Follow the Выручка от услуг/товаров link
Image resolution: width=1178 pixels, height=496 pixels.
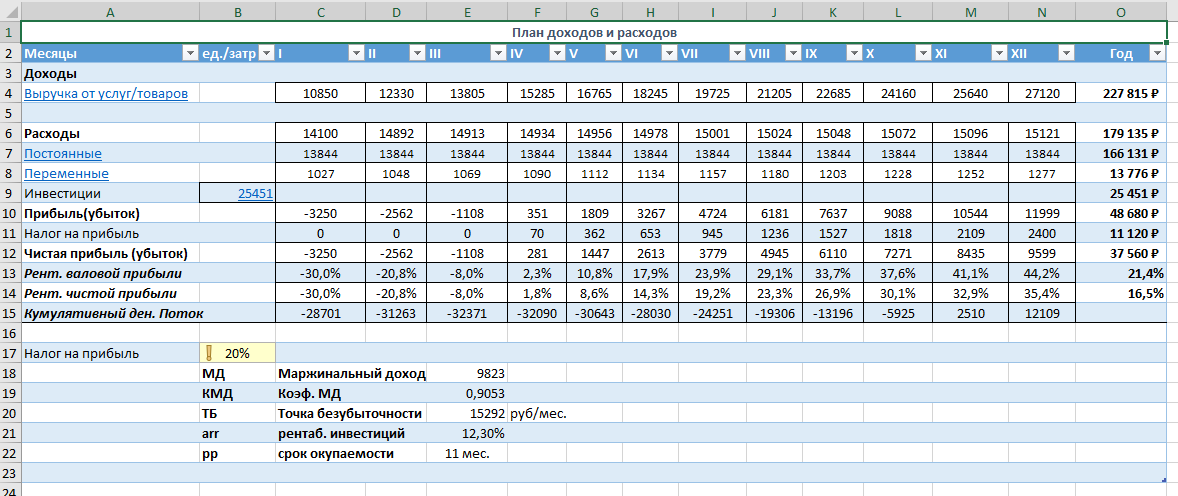106,94
